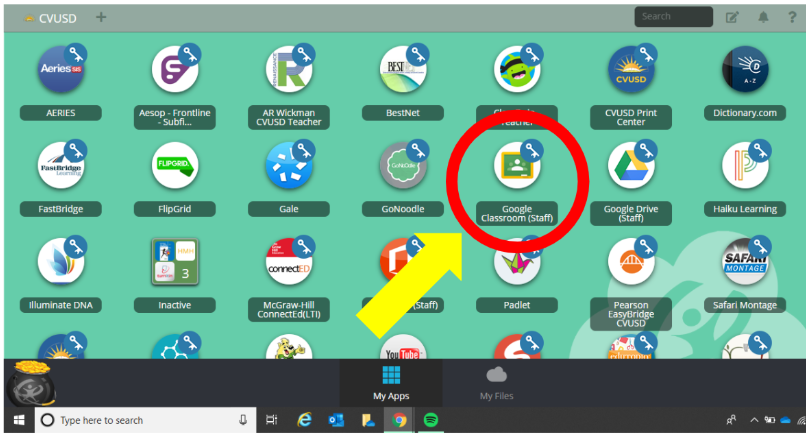The width and height of the screenshot is (806, 438).
Task: Click the Dictionary.com label
Action: (745, 113)
